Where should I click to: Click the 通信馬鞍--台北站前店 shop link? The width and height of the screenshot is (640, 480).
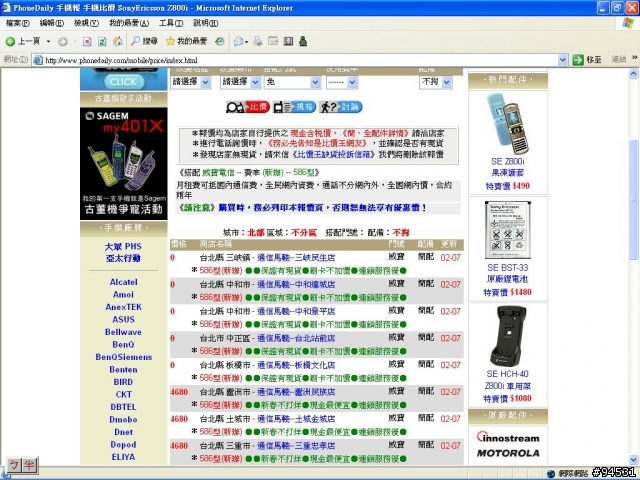pos(296,338)
